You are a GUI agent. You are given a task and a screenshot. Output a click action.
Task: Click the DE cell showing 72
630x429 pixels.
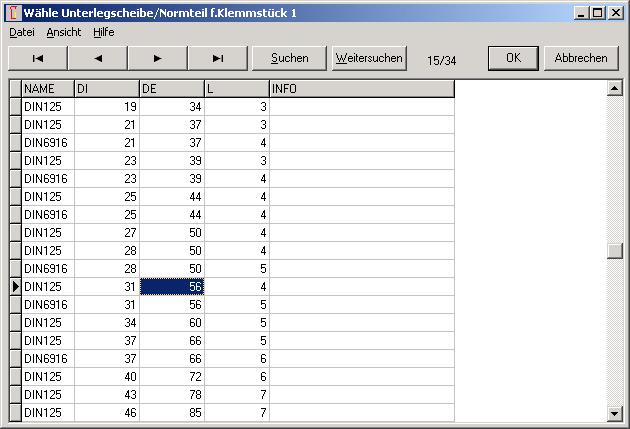click(171, 376)
